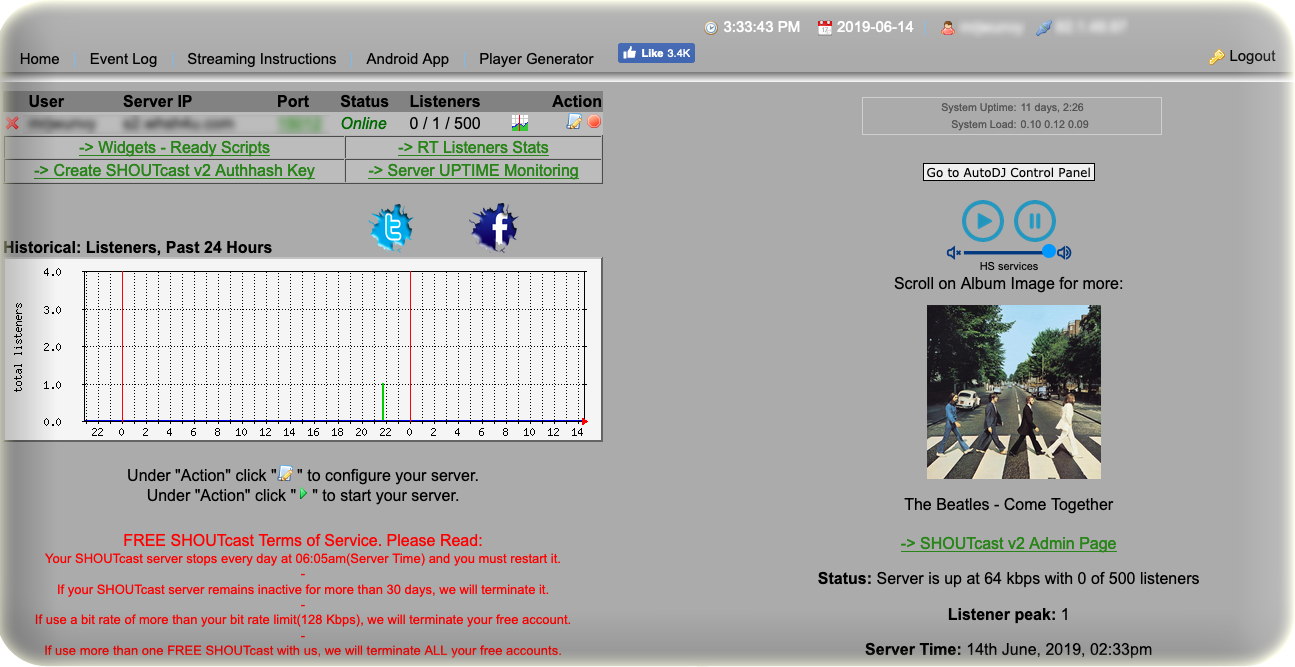Click the Port column header

[293, 101]
